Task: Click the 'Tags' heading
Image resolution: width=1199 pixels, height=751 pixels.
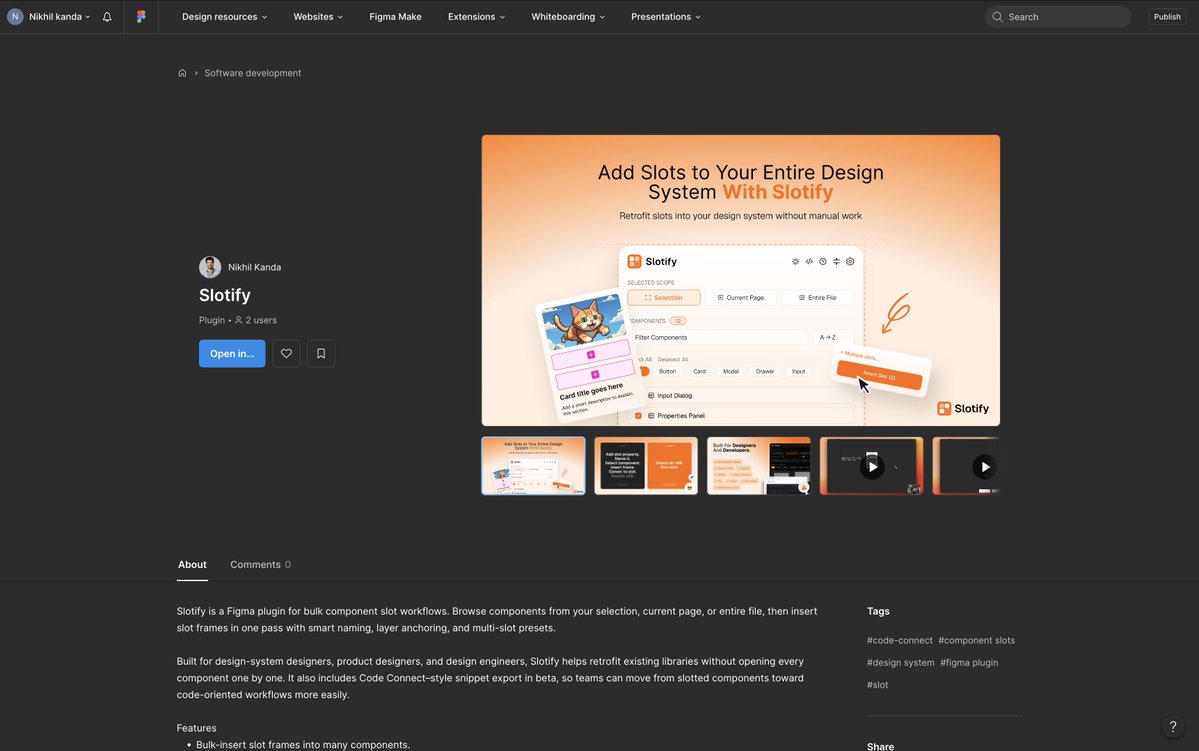Action: click(x=878, y=611)
